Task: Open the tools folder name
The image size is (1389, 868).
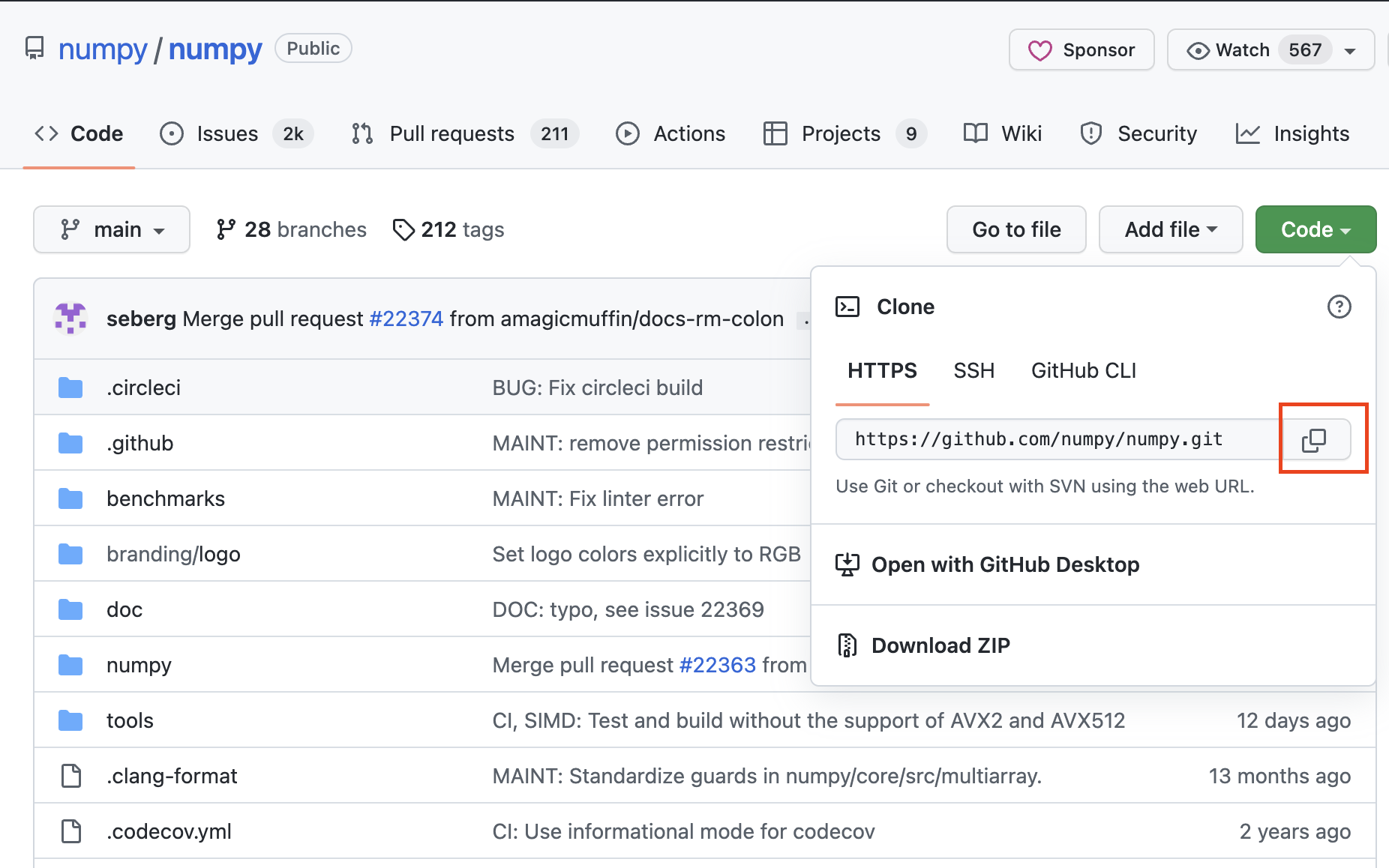Action: point(130,720)
